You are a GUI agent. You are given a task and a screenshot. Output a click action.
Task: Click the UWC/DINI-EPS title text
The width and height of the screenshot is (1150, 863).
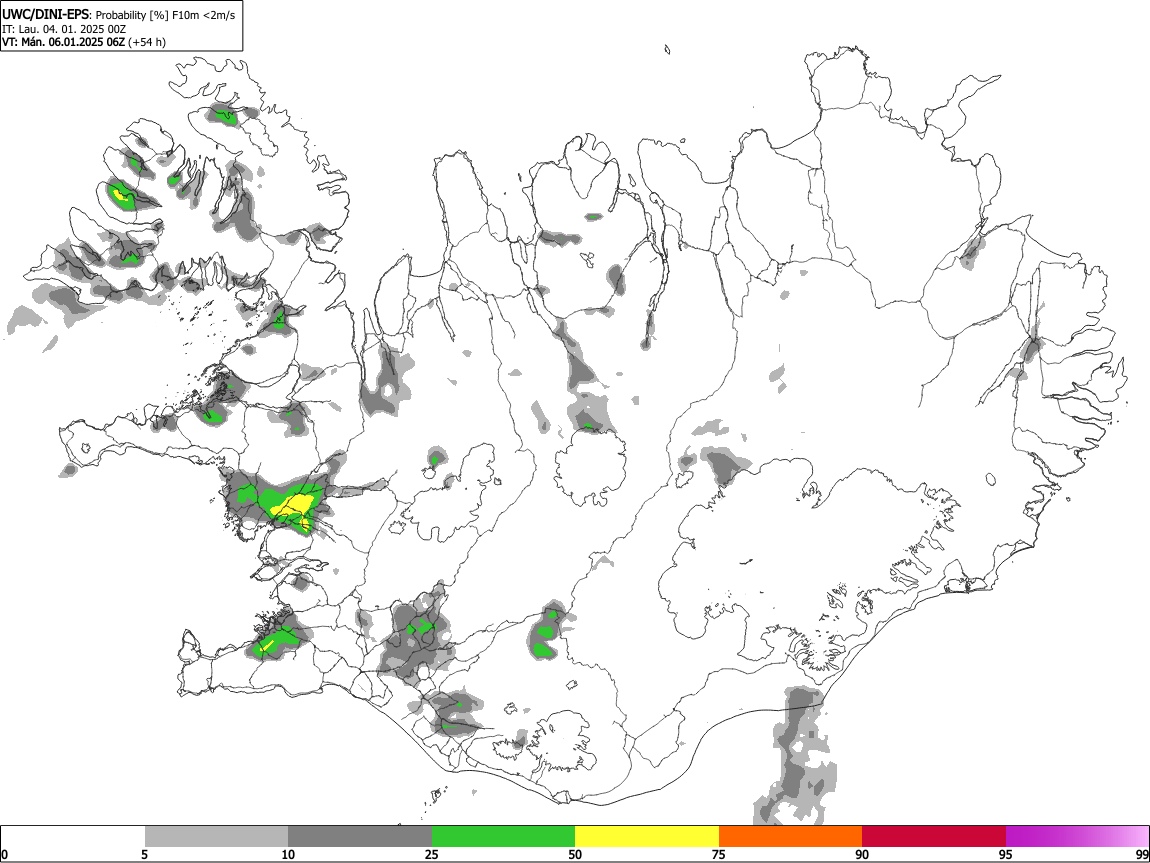tap(45, 15)
